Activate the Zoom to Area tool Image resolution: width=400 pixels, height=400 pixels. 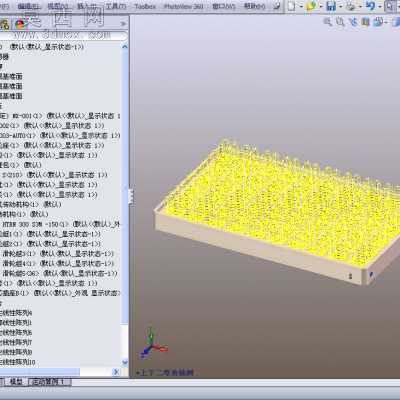click(340, 22)
